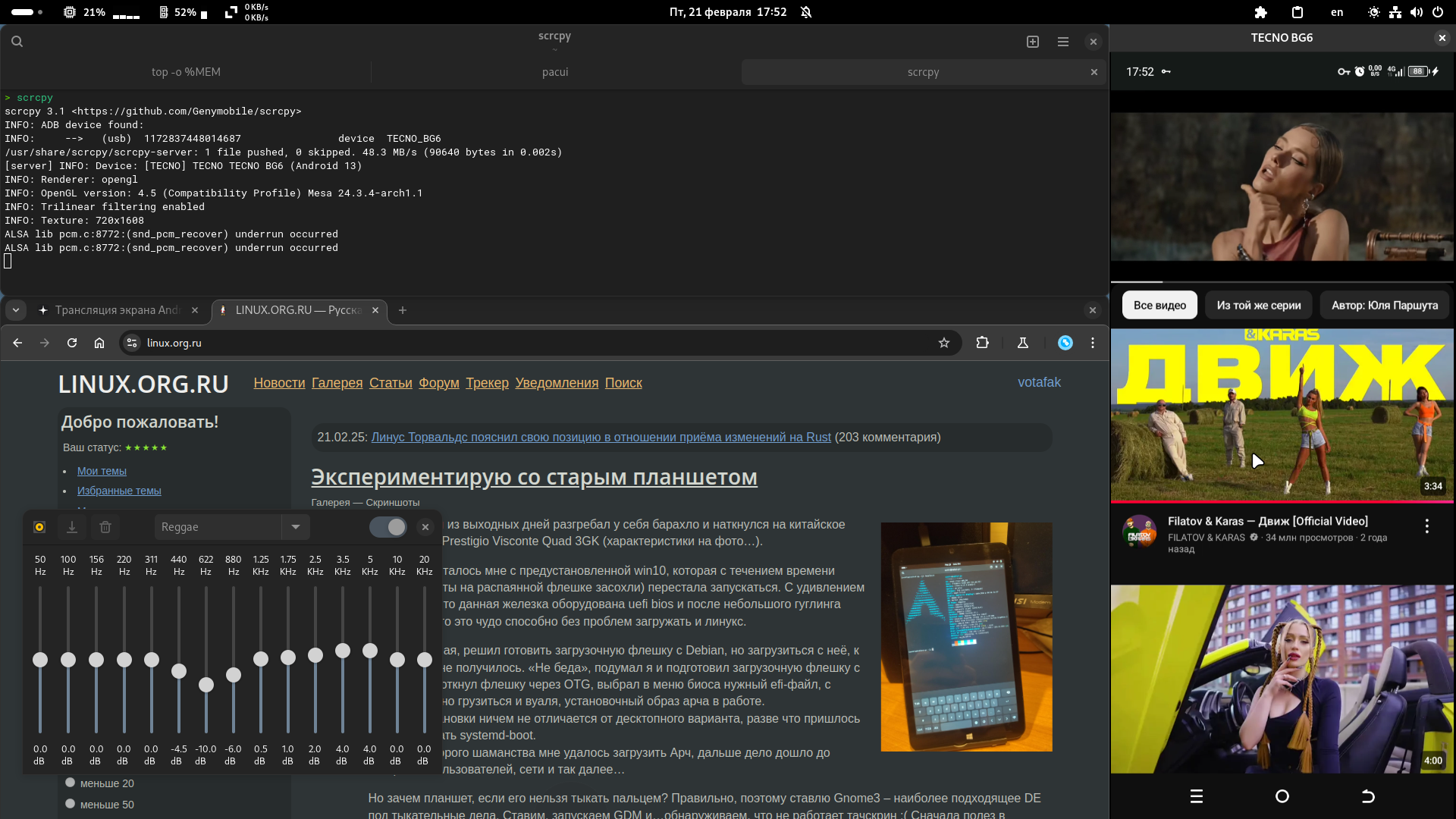Open the system extensions puzzle tray icon
1456x819 pixels.
coord(1260,12)
